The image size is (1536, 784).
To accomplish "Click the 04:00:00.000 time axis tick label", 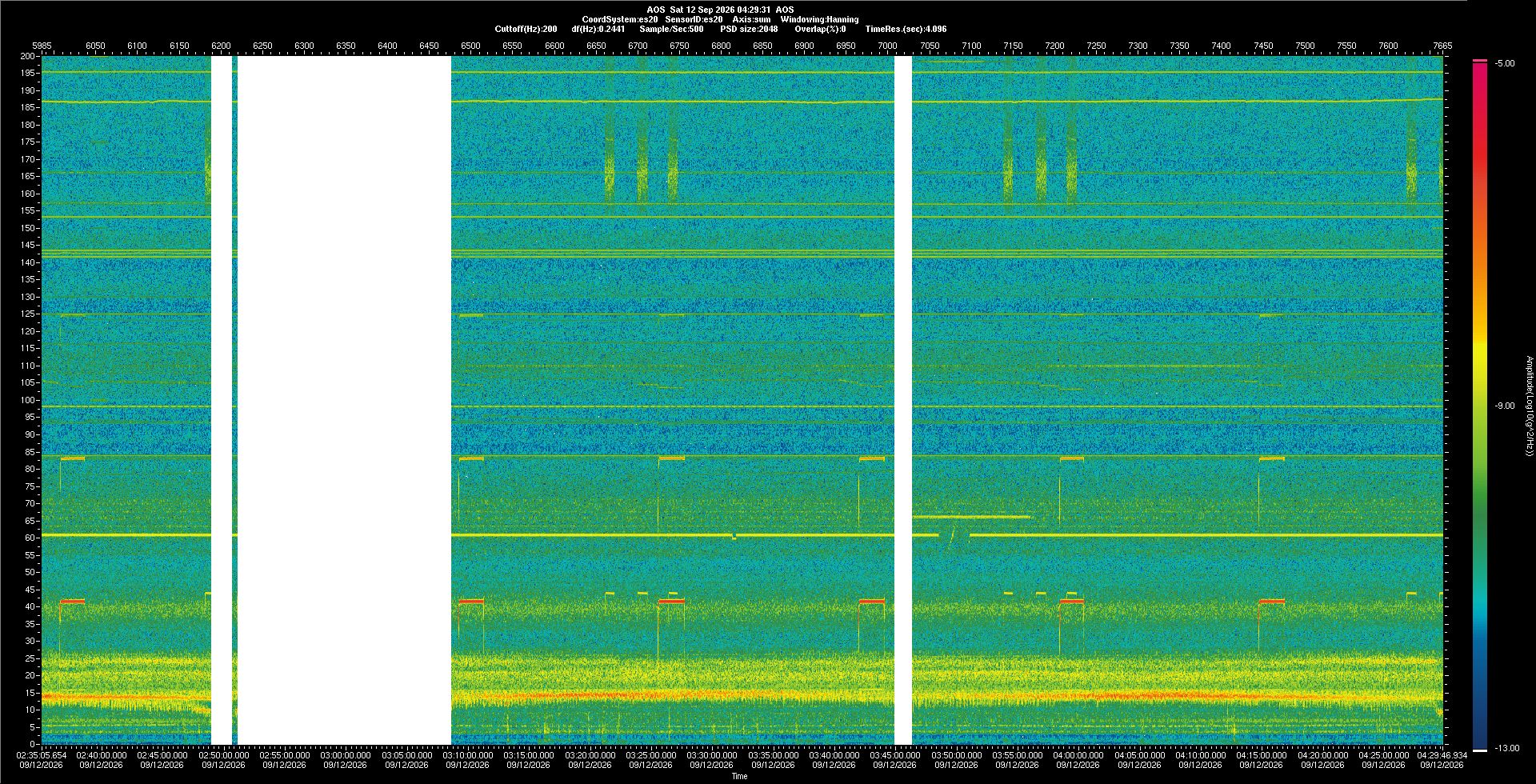I will pyautogui.click(x=1078, y=755).
